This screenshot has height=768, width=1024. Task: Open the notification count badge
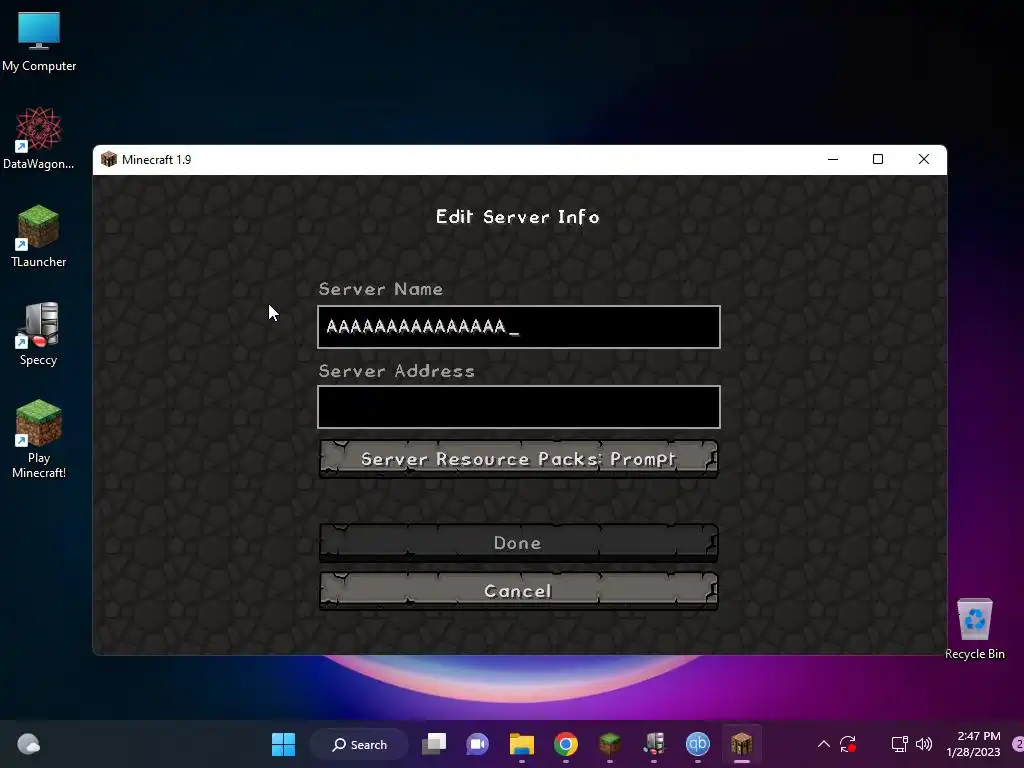1018,744
